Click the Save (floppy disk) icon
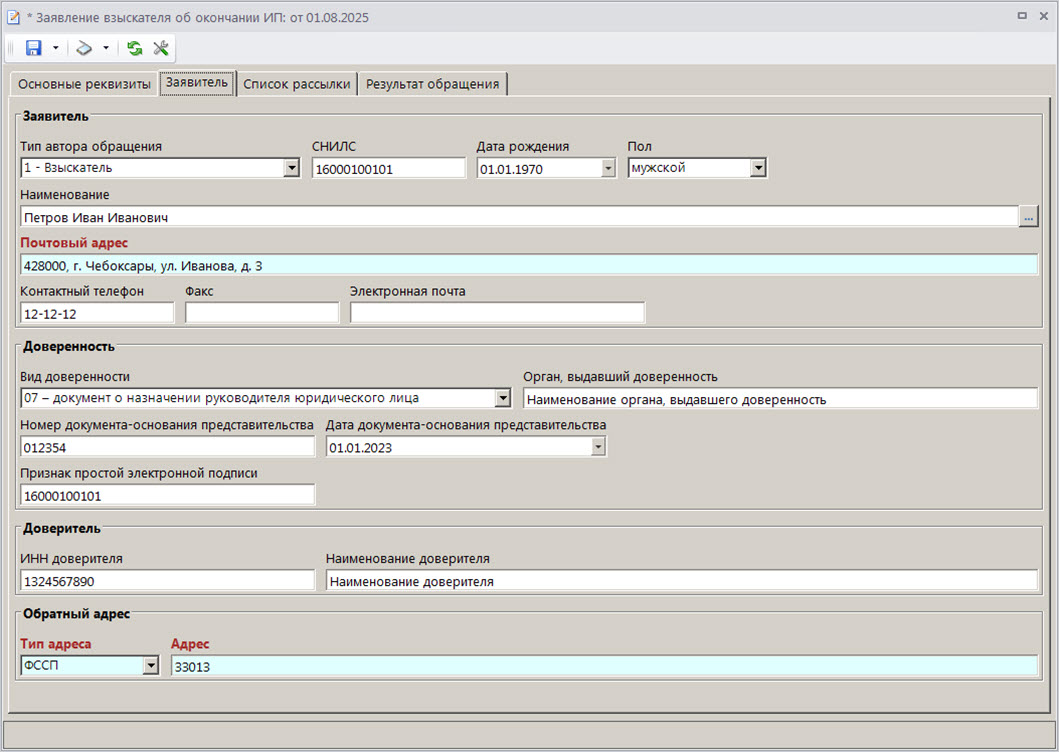1059x752 pixels. point(33,48)
